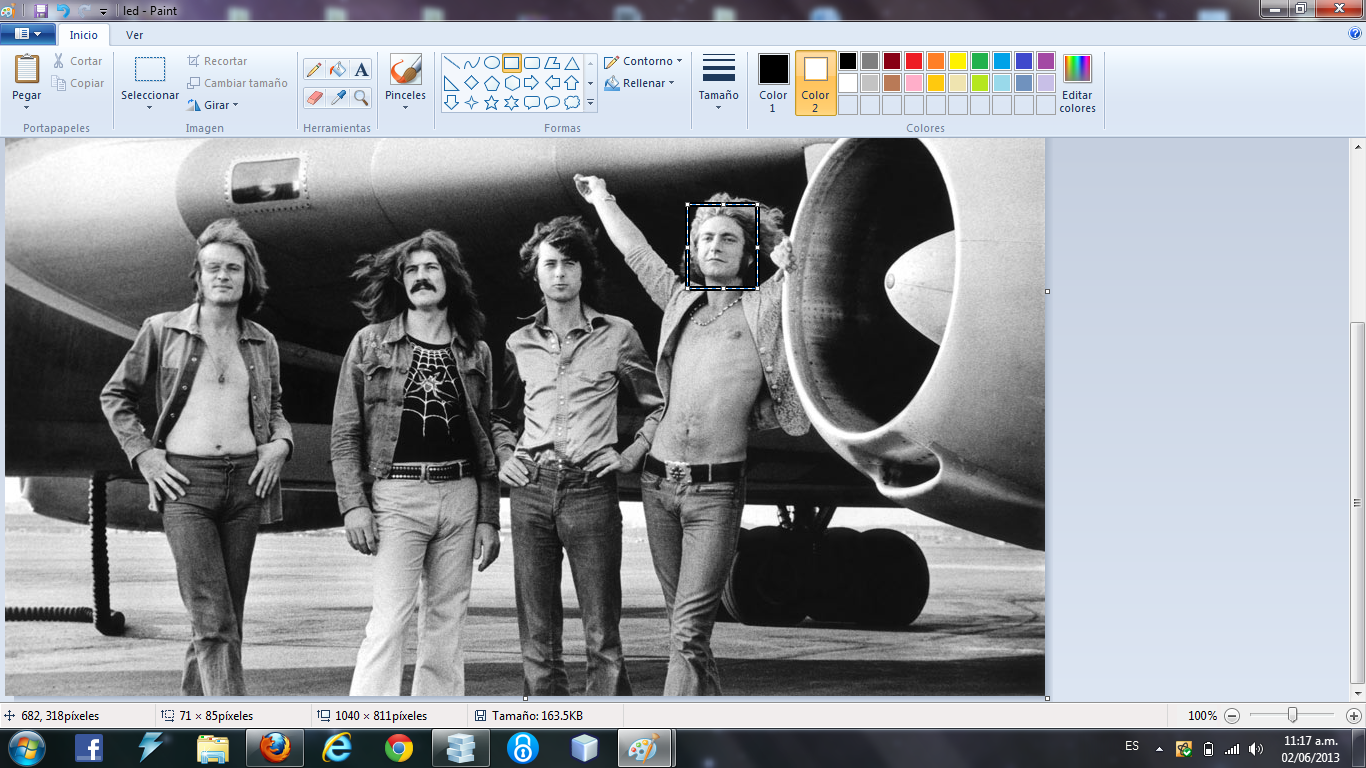
Task: Choose the Diamond shape
Action: [x=471, y=82]
